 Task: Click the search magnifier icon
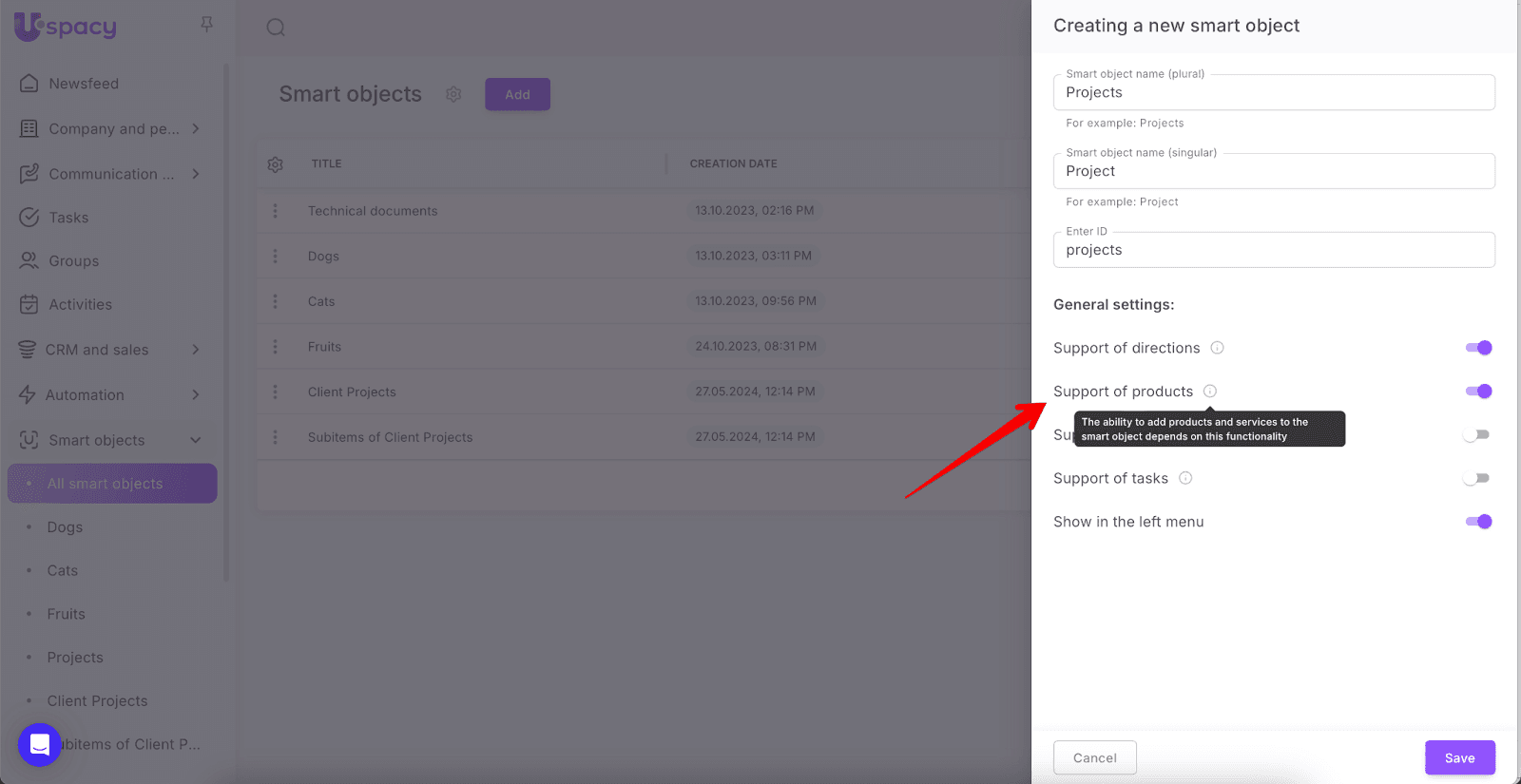pos(276,28)
